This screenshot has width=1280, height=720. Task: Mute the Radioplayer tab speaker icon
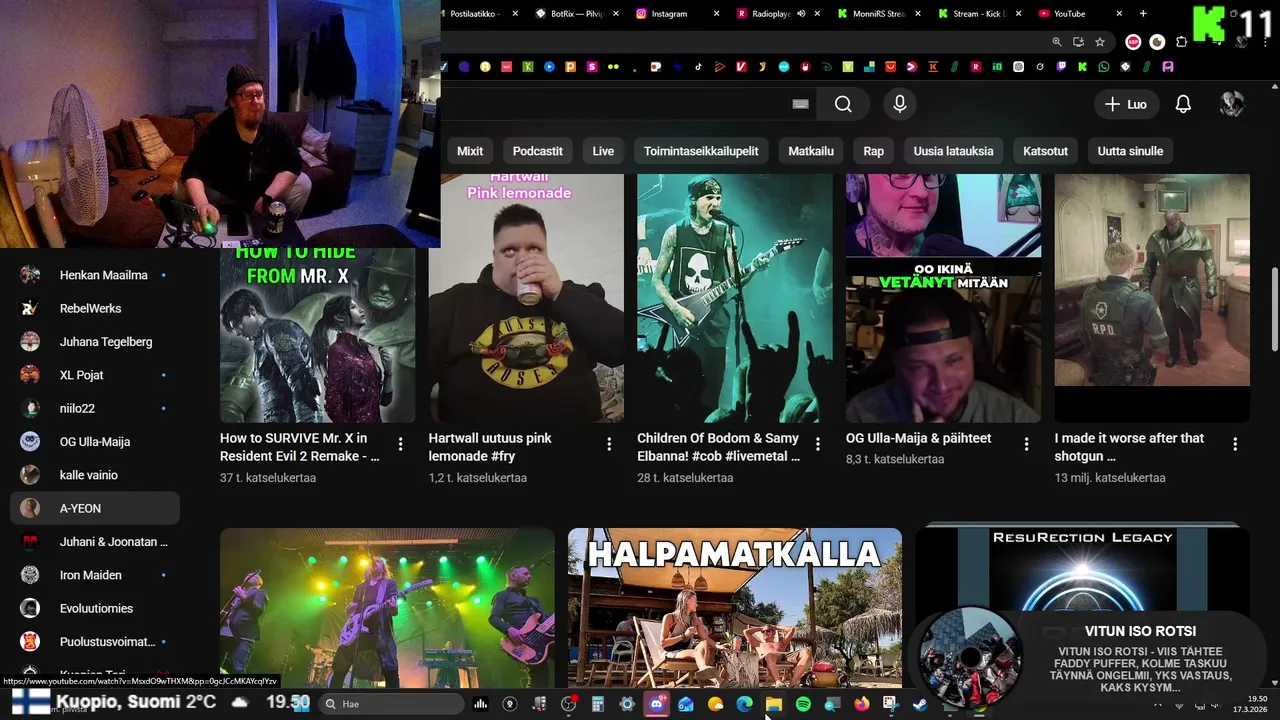coord(801,14)
